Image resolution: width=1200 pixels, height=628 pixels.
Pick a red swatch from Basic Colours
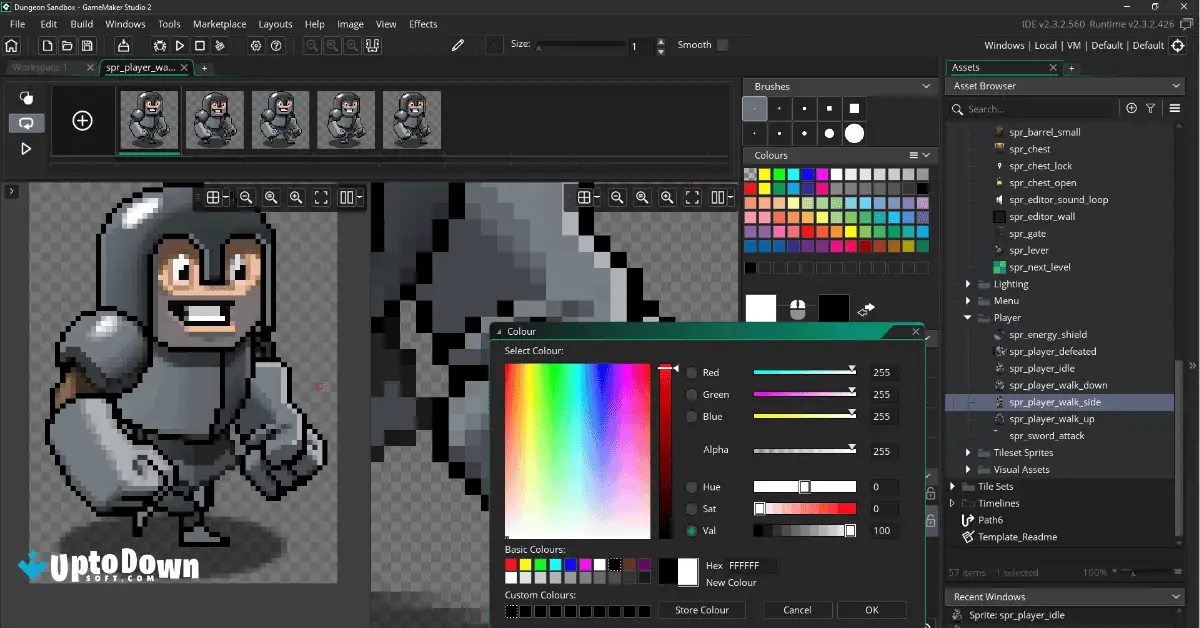(509, 563)
